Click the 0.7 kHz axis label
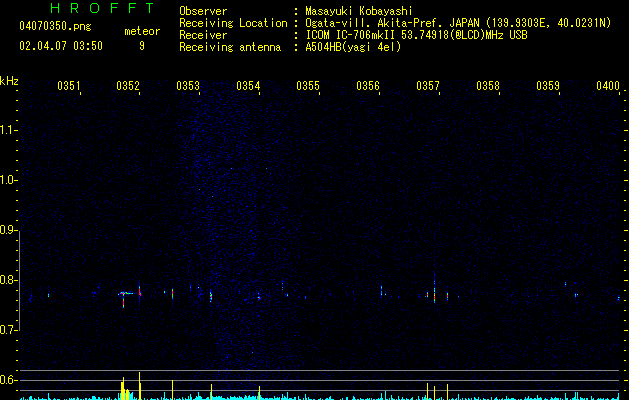629x400 pixels. click(x=8, y=330)
